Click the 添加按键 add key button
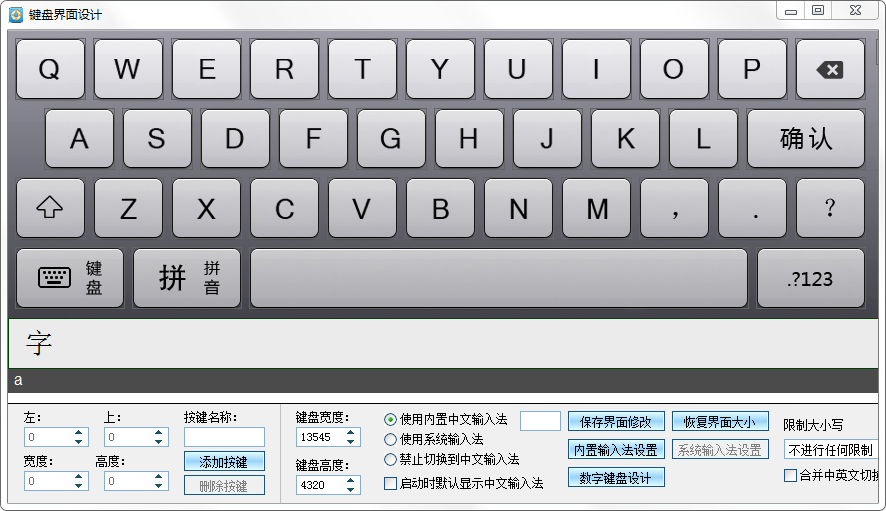 pyautogui.click(x=224, y=461)
